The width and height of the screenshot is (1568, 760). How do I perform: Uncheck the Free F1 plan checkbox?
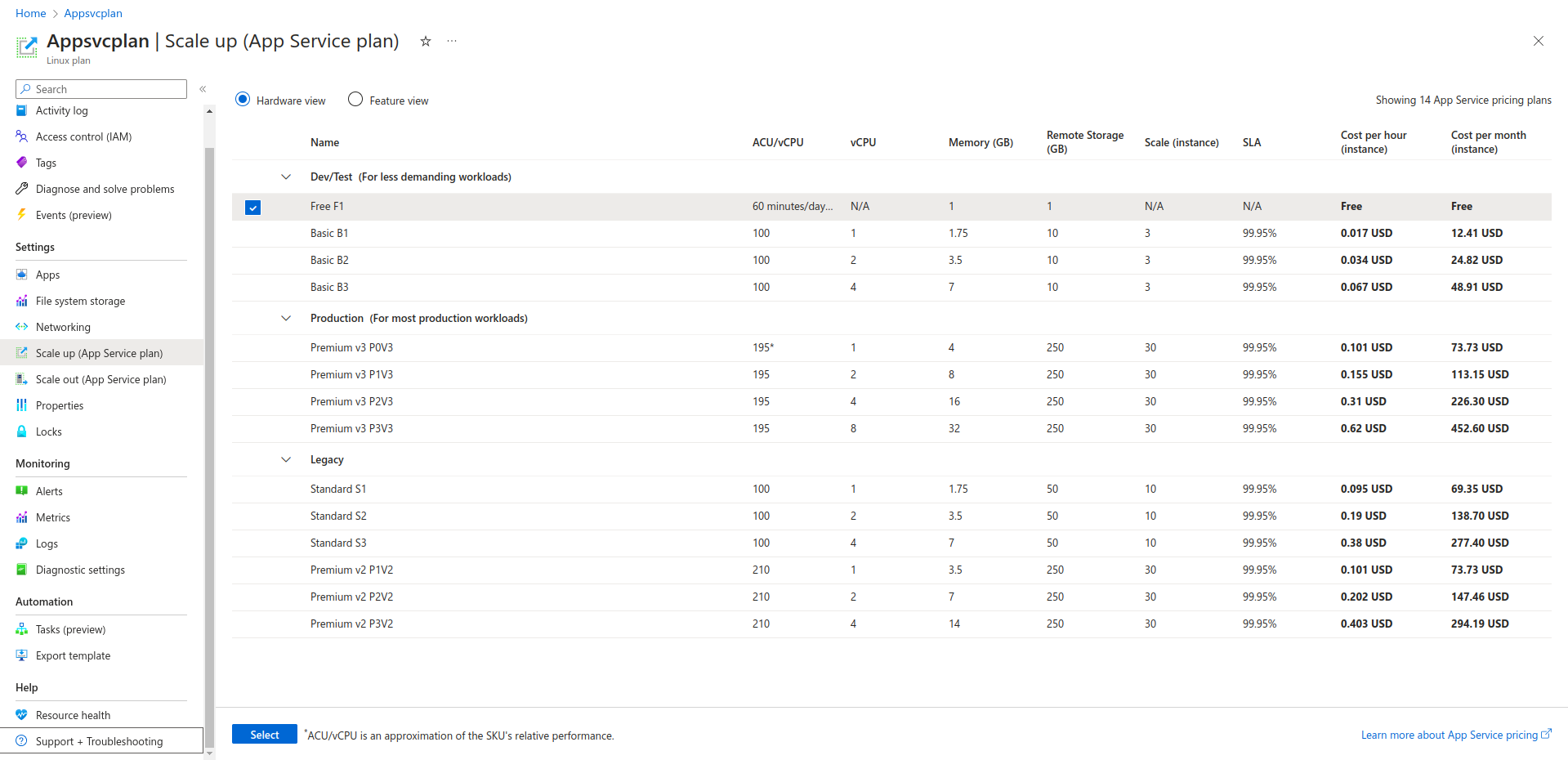(x=252, y=207)
